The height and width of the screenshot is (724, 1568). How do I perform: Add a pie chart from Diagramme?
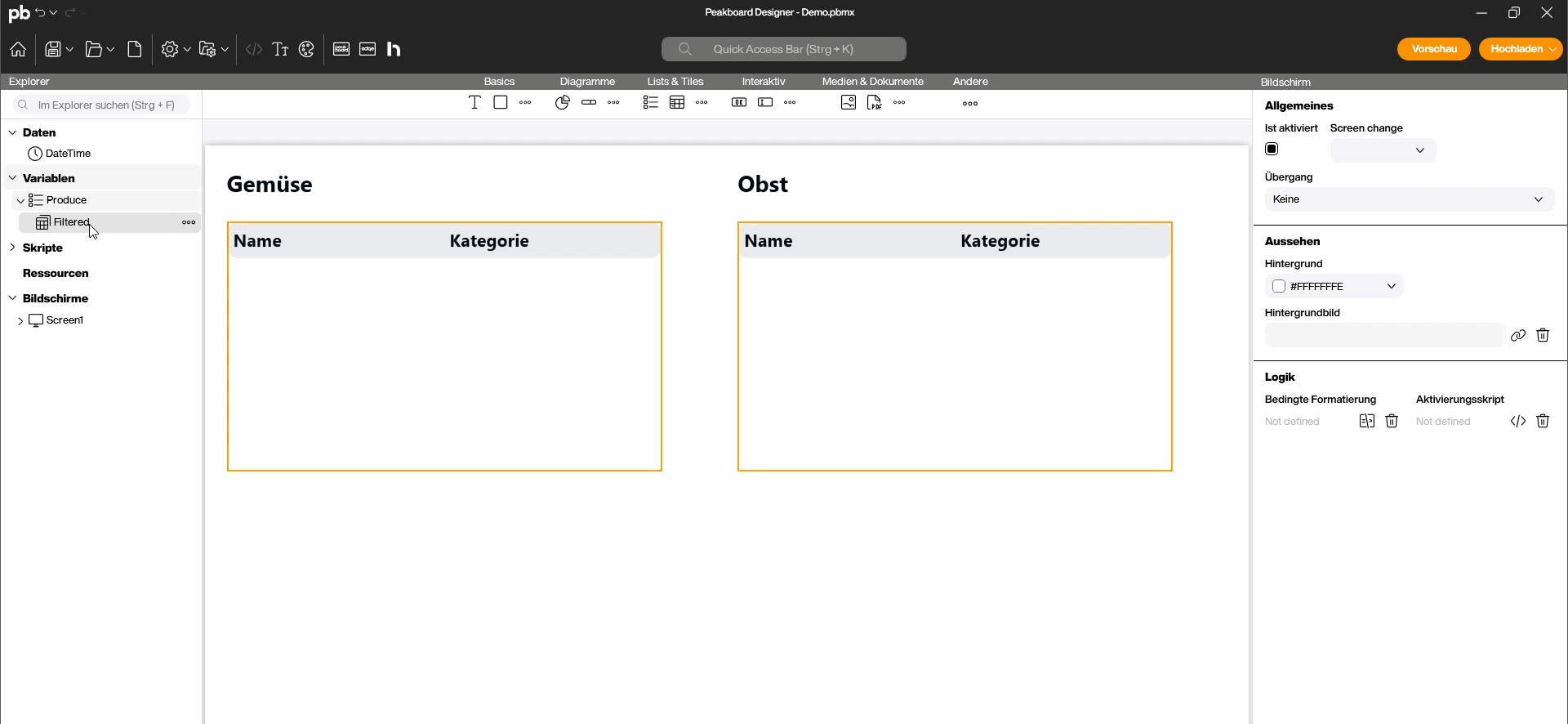[563, 103]
